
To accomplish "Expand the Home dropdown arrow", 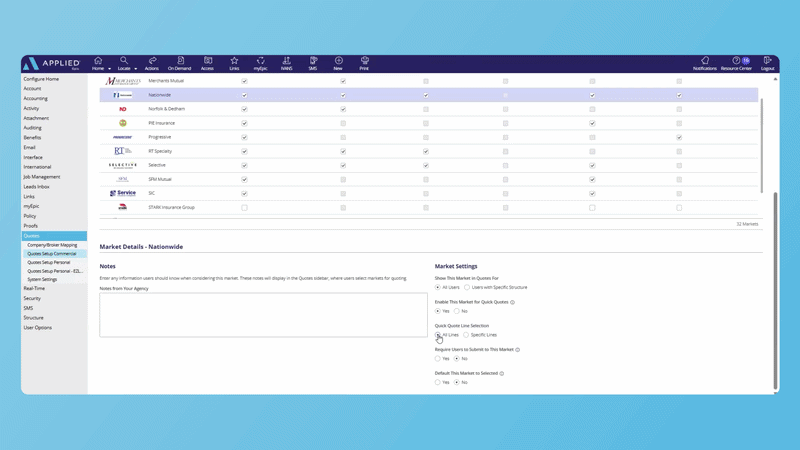I will pos(109,69).
